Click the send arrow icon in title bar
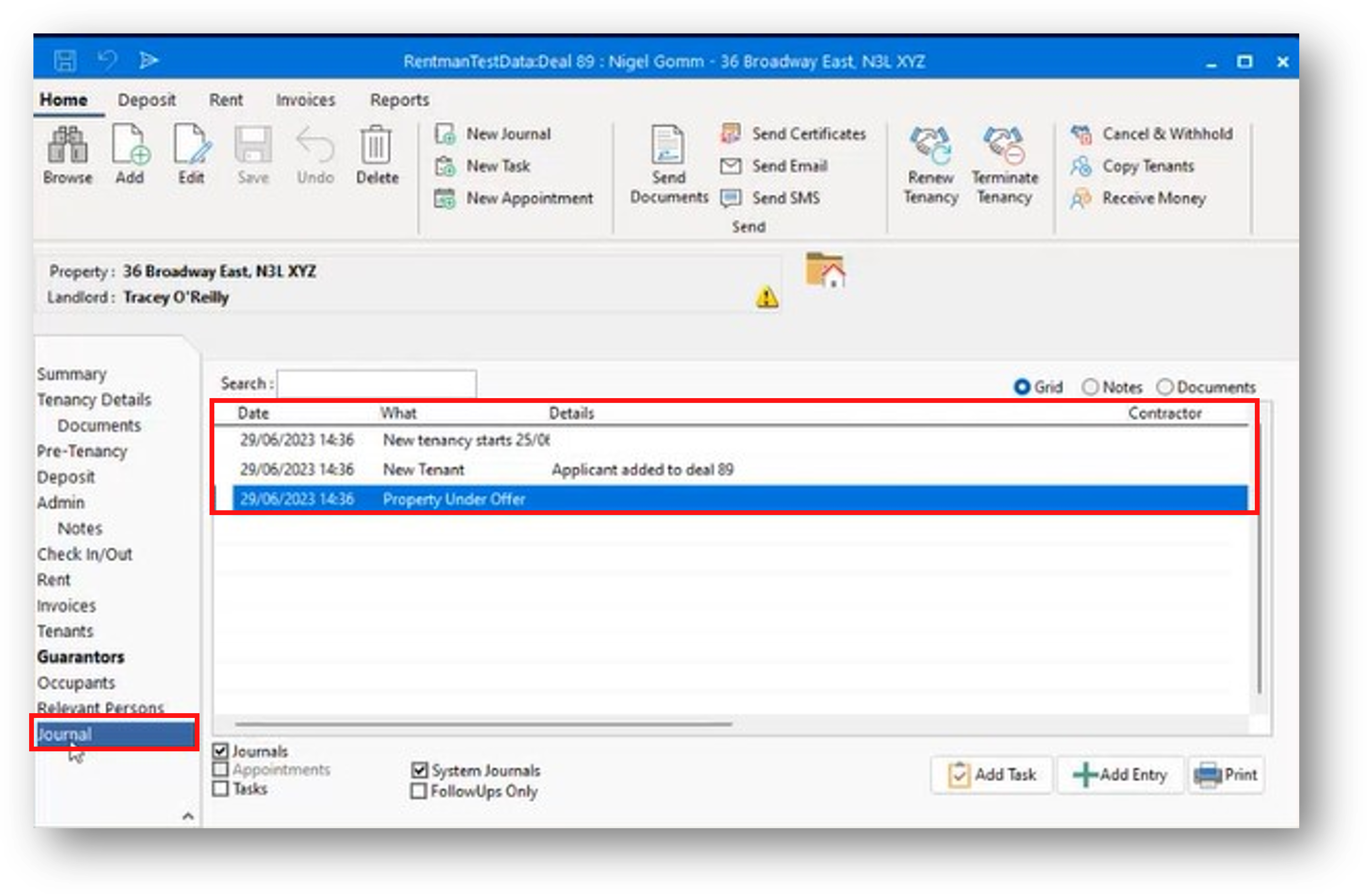 click(x=148, y=60)
